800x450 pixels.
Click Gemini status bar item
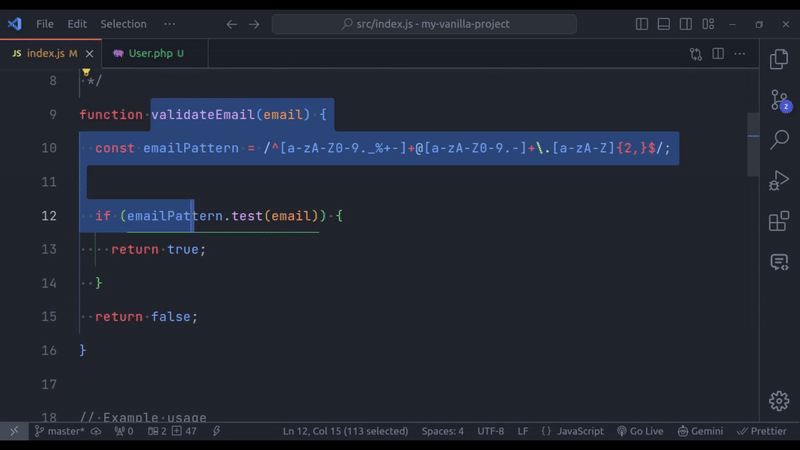pos(701,431)
